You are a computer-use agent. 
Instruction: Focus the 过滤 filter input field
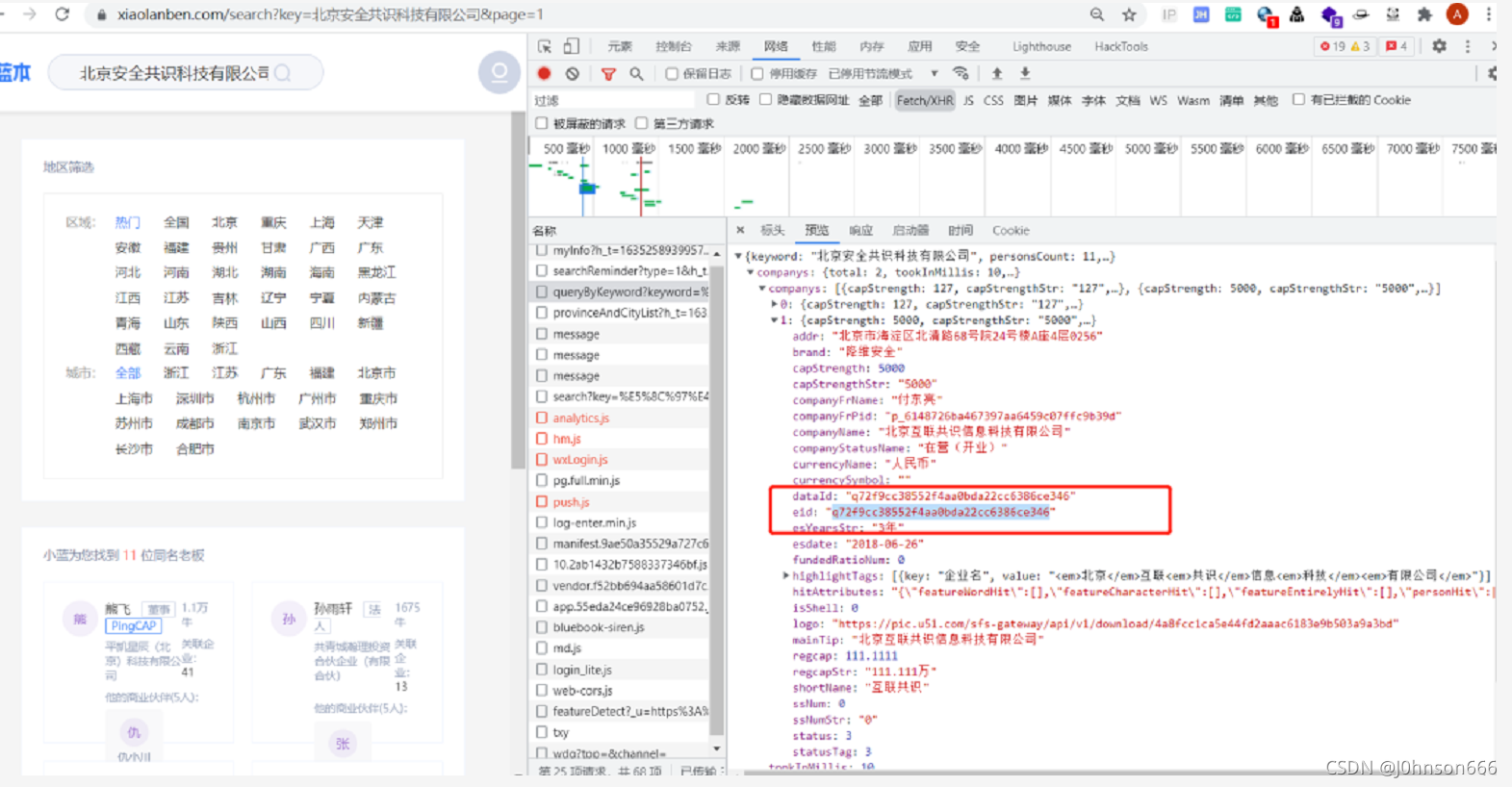click(613, 100)
